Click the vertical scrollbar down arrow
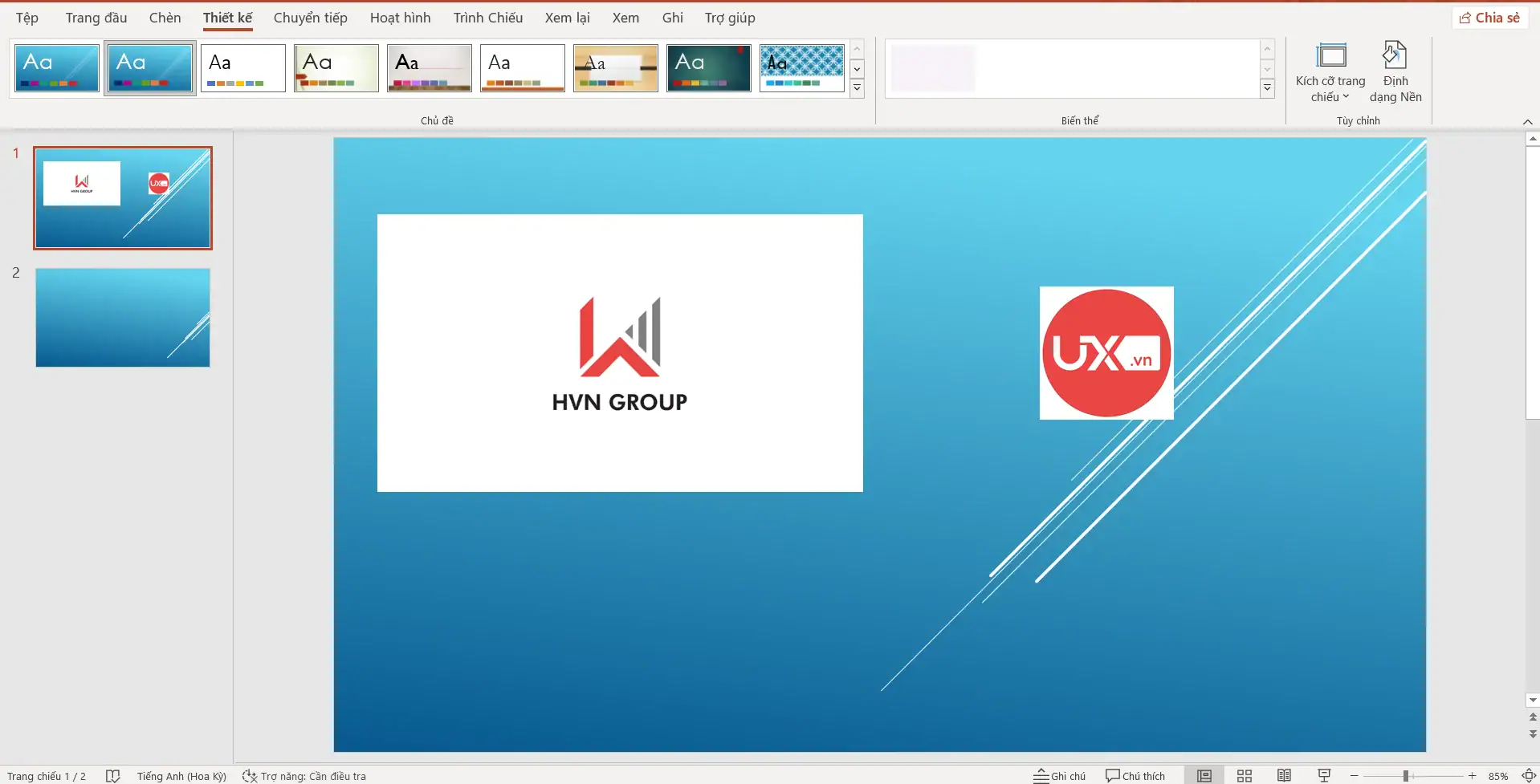Viewport: 1540px width, 784px height. (1533, 701)
